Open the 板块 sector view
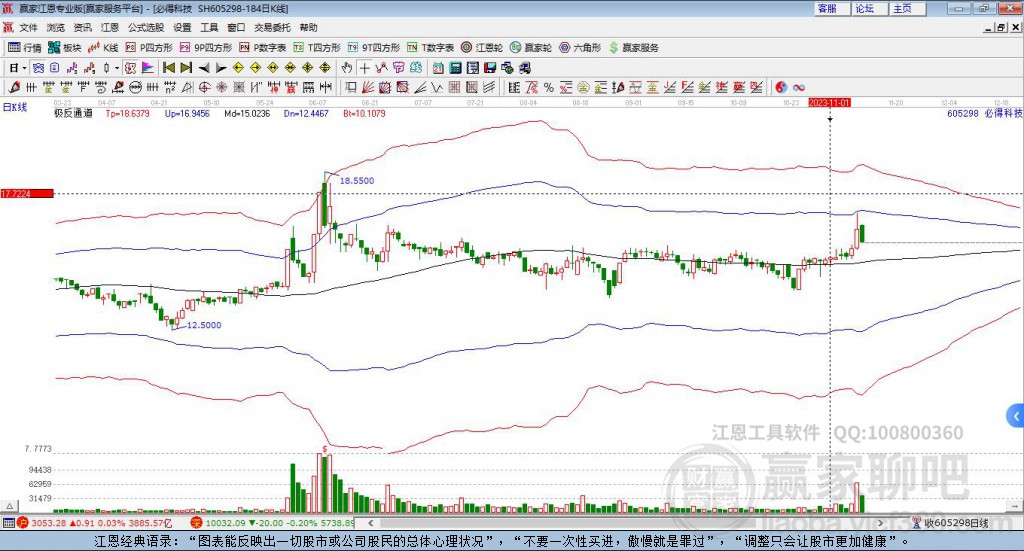Screen dimensions: 1024x551 pos(64,48)
